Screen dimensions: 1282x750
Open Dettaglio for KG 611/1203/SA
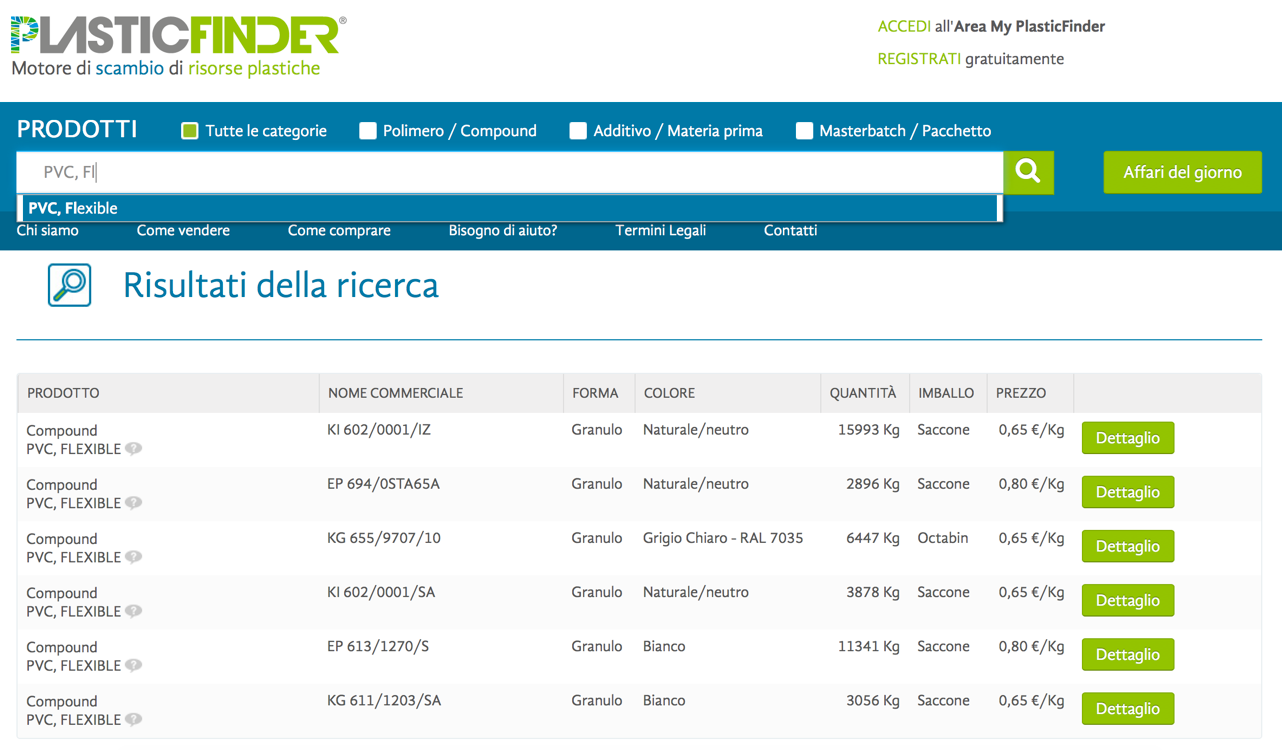coord(1128,708)
